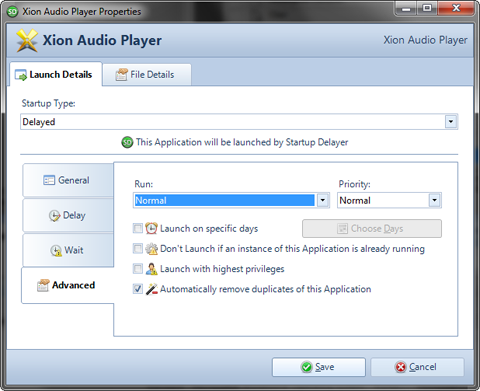Click the user icon for highest privileges
This screenshot has height=391, width=480.
[x=151, y=269]
